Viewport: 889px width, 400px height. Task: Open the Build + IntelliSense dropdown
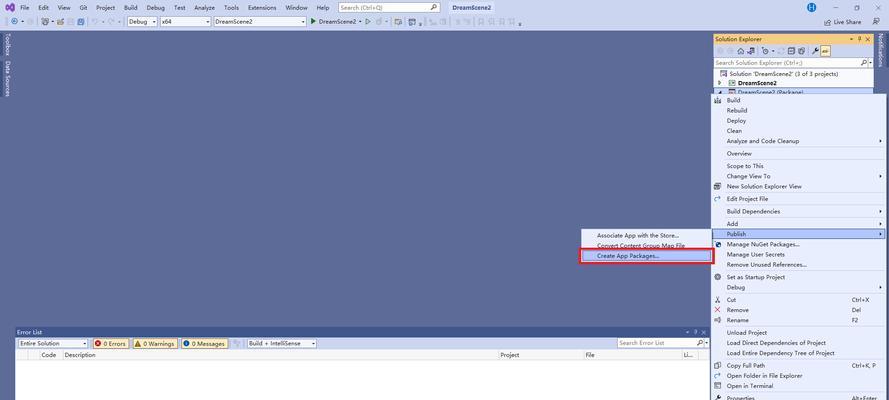(282, 343)
